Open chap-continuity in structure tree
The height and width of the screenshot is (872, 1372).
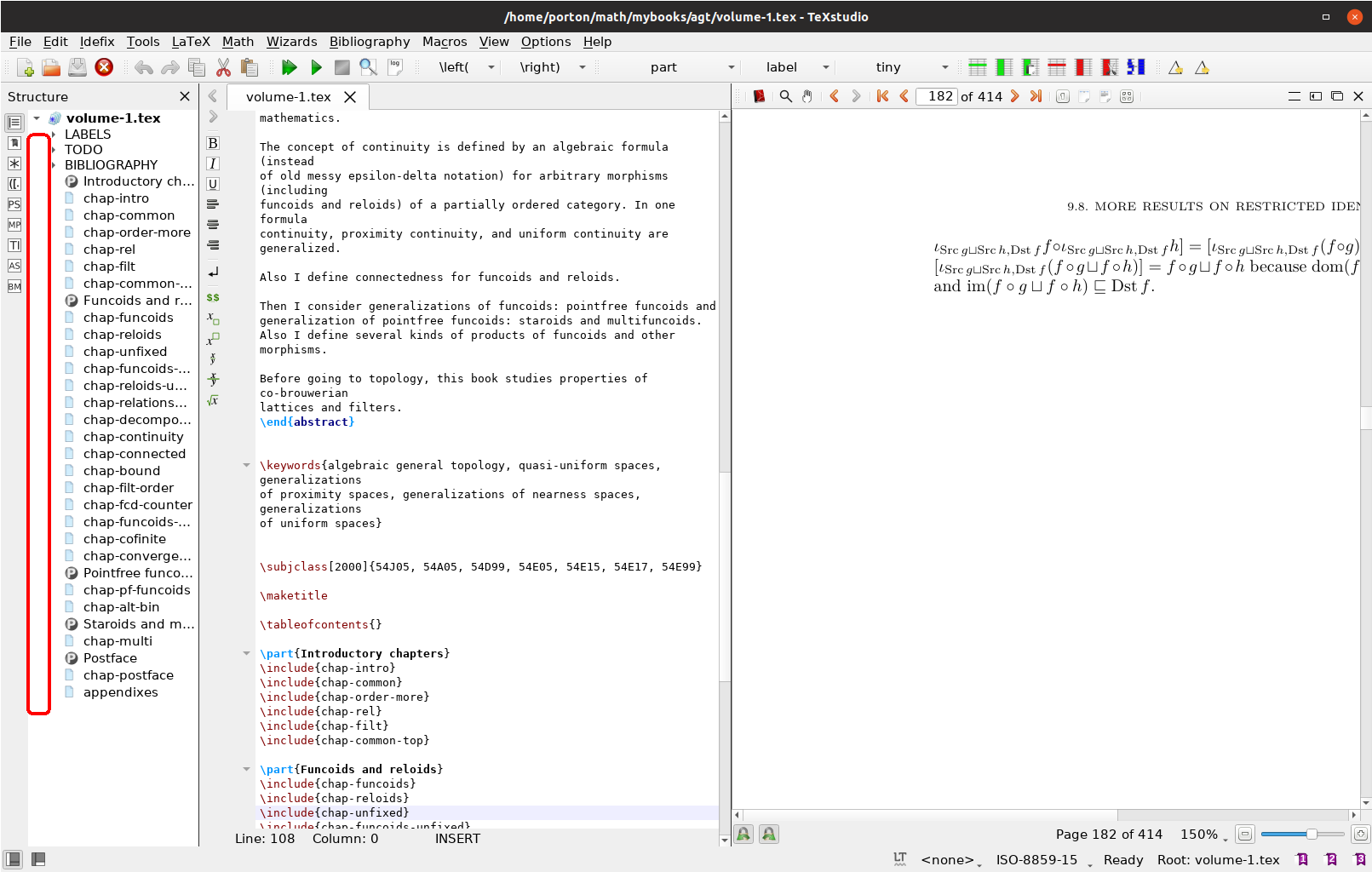pos(133,437)
